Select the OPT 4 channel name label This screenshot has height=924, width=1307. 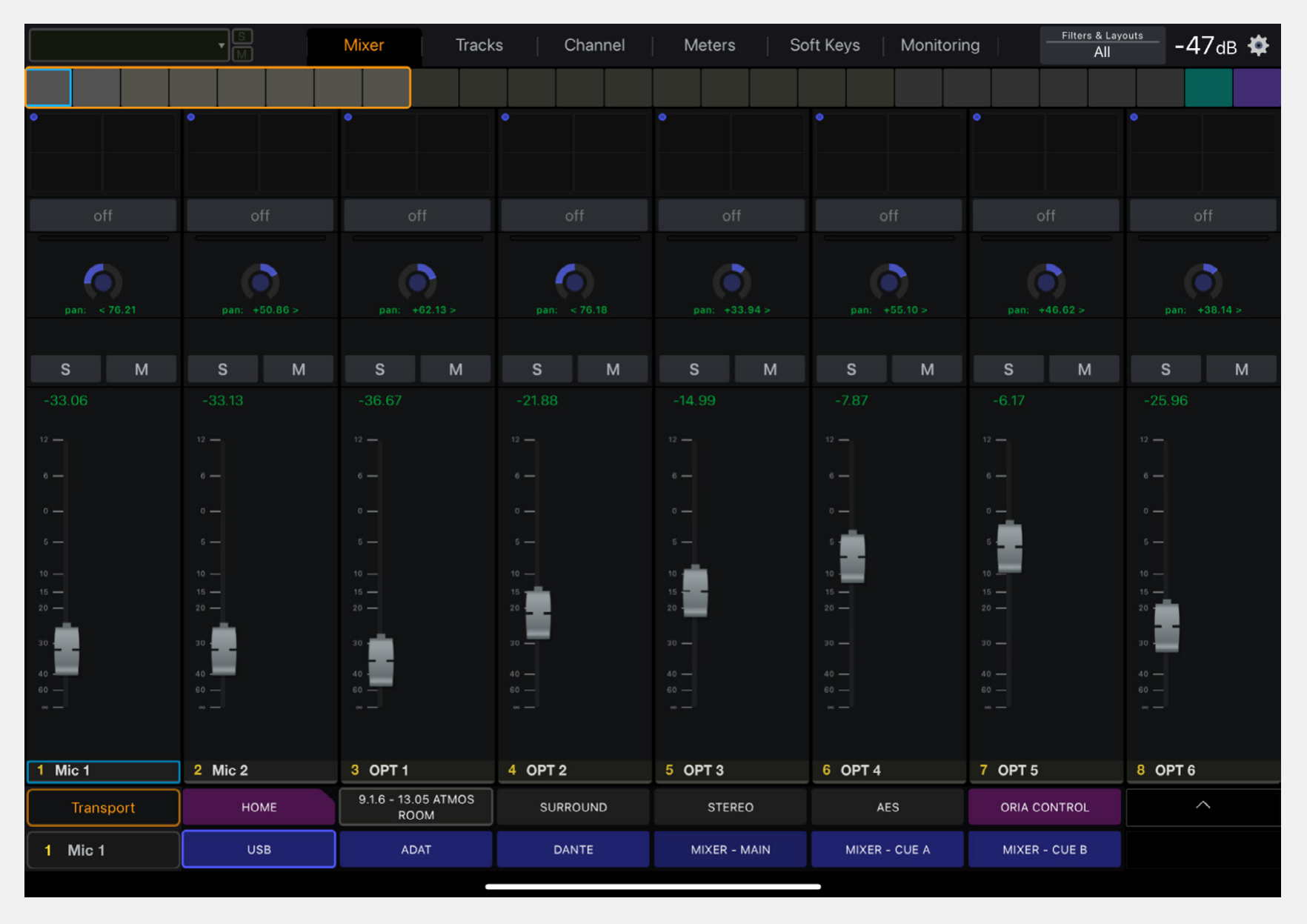(888, 771)
